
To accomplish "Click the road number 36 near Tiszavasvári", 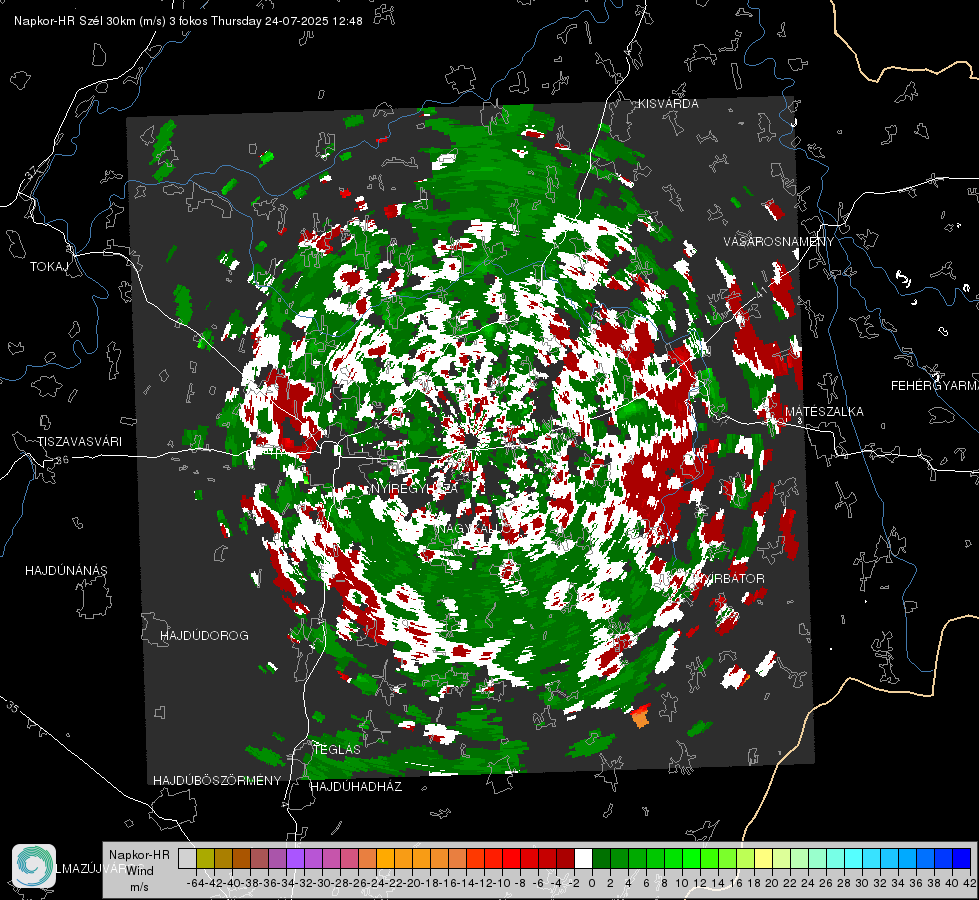I will pyautogui.click(x=62, y=460).
